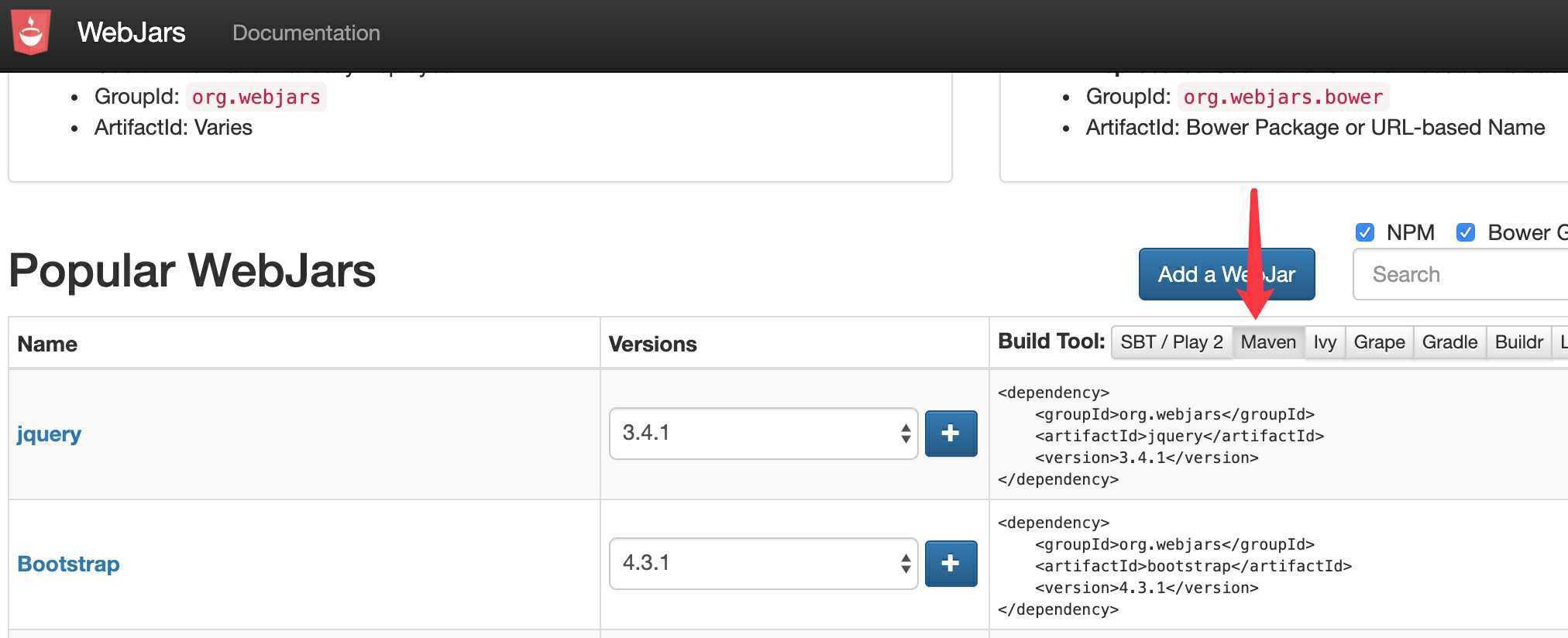Click the bootstrap artifactId line in the dependency snippet
Screen dimensions: 1568x638
click(1193, 566)
